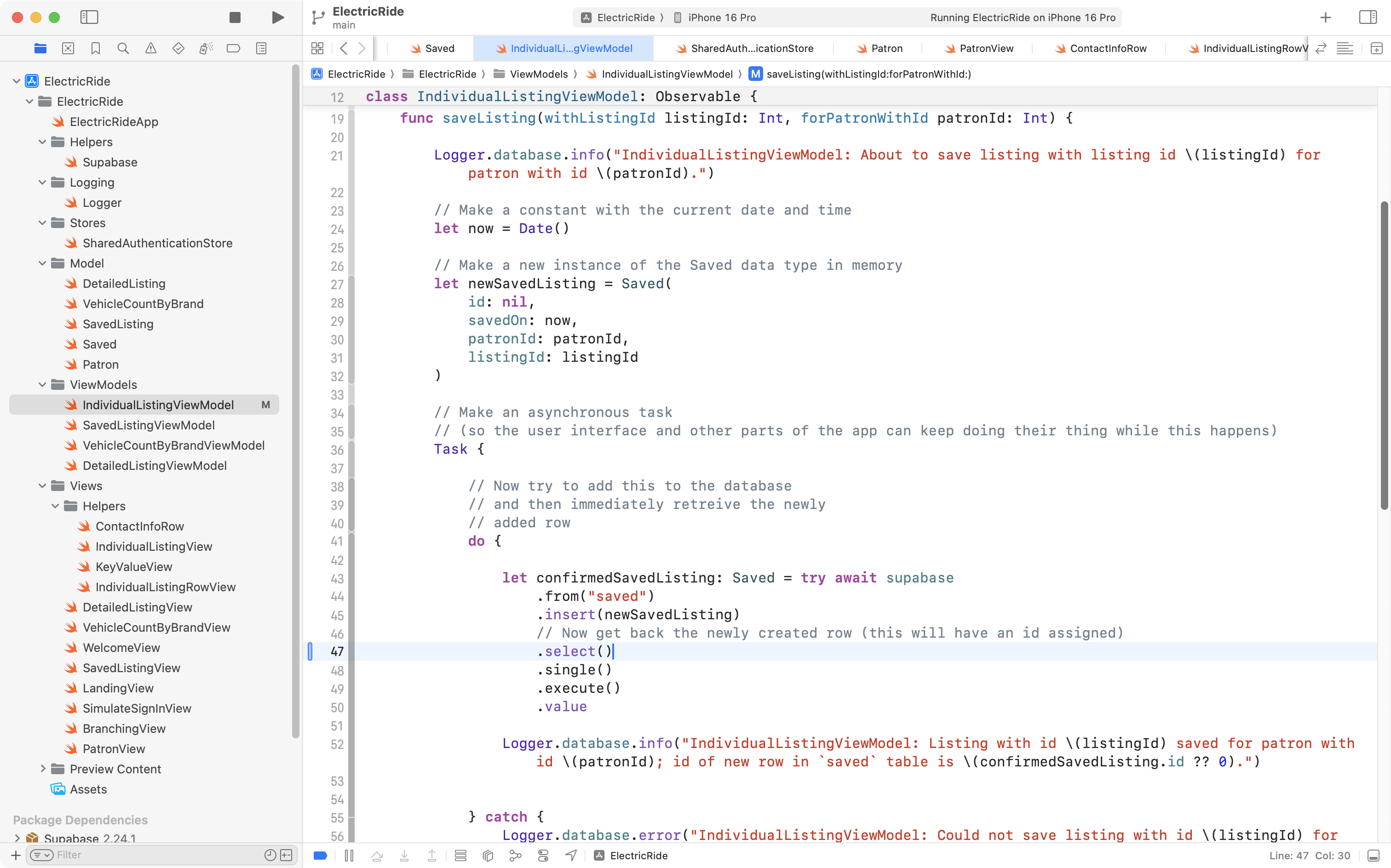Stop the running ElectricRide app
Screen dimensions: 1391x868
(234, 17)
